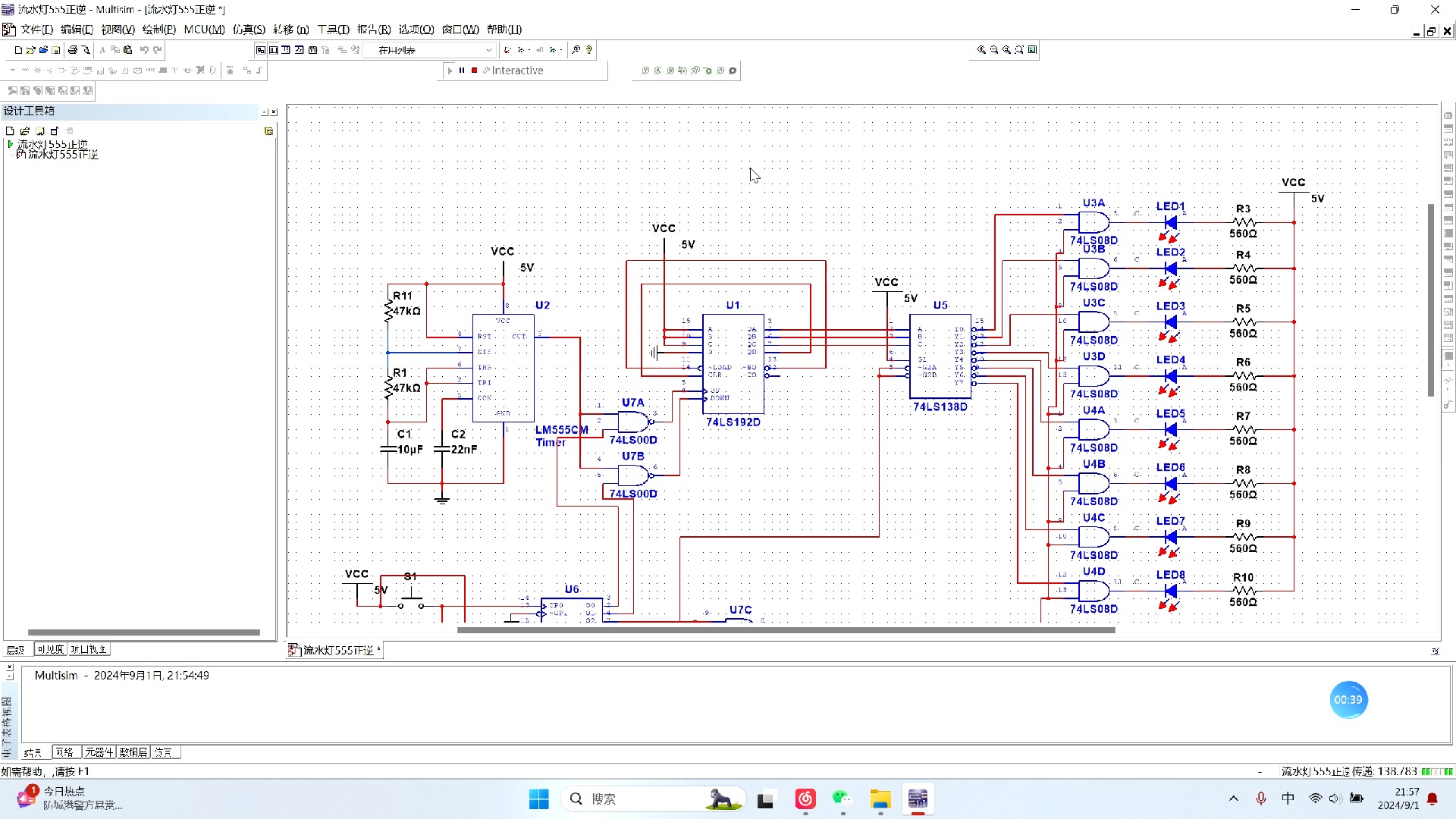Click the Zoom out icon

[994, 50]
